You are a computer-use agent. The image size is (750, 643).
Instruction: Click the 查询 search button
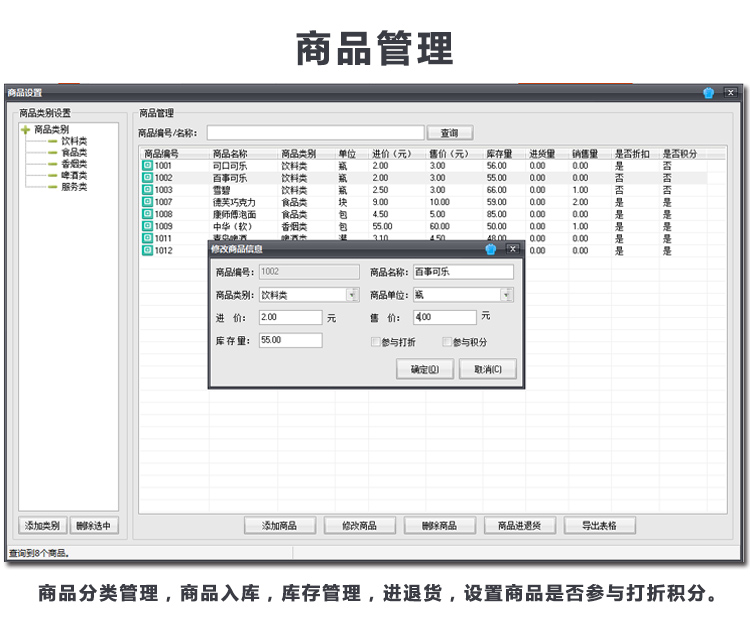coord(449,133)
